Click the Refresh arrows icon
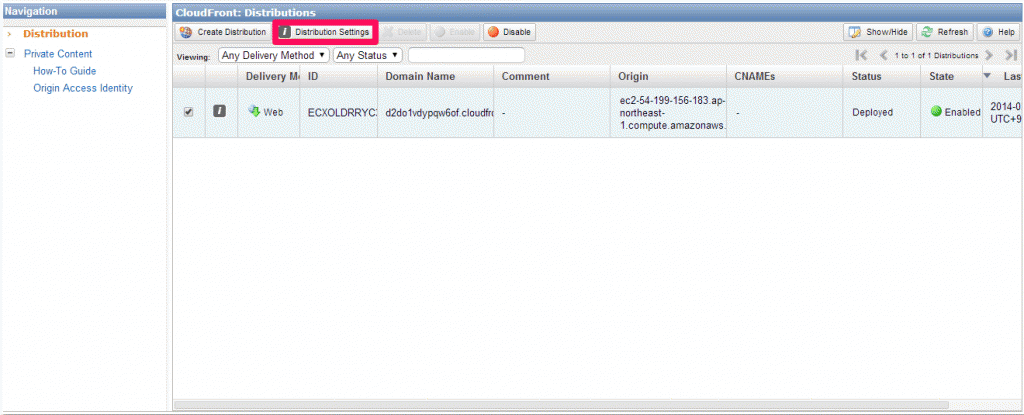 coord(927,32)
